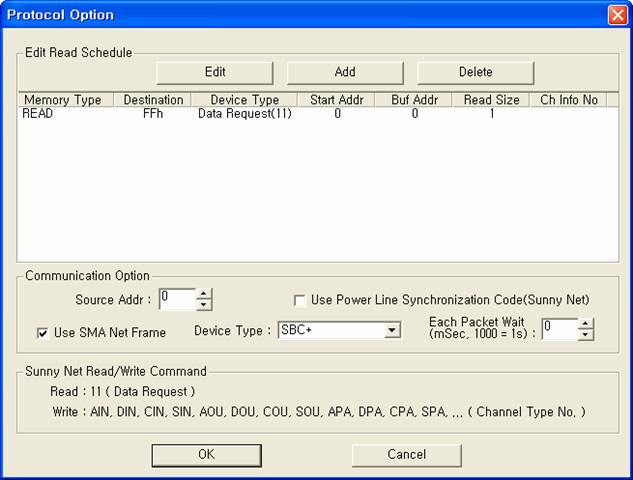Increase Source Addr with up arrow
Viewport: 633px width, 480px height.
(204, 294)
